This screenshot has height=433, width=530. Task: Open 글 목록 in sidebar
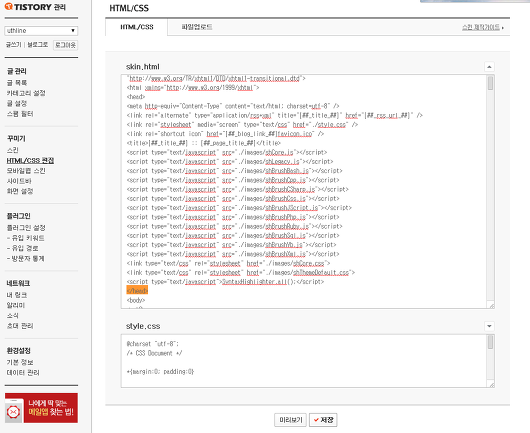(x=17, y=83)
